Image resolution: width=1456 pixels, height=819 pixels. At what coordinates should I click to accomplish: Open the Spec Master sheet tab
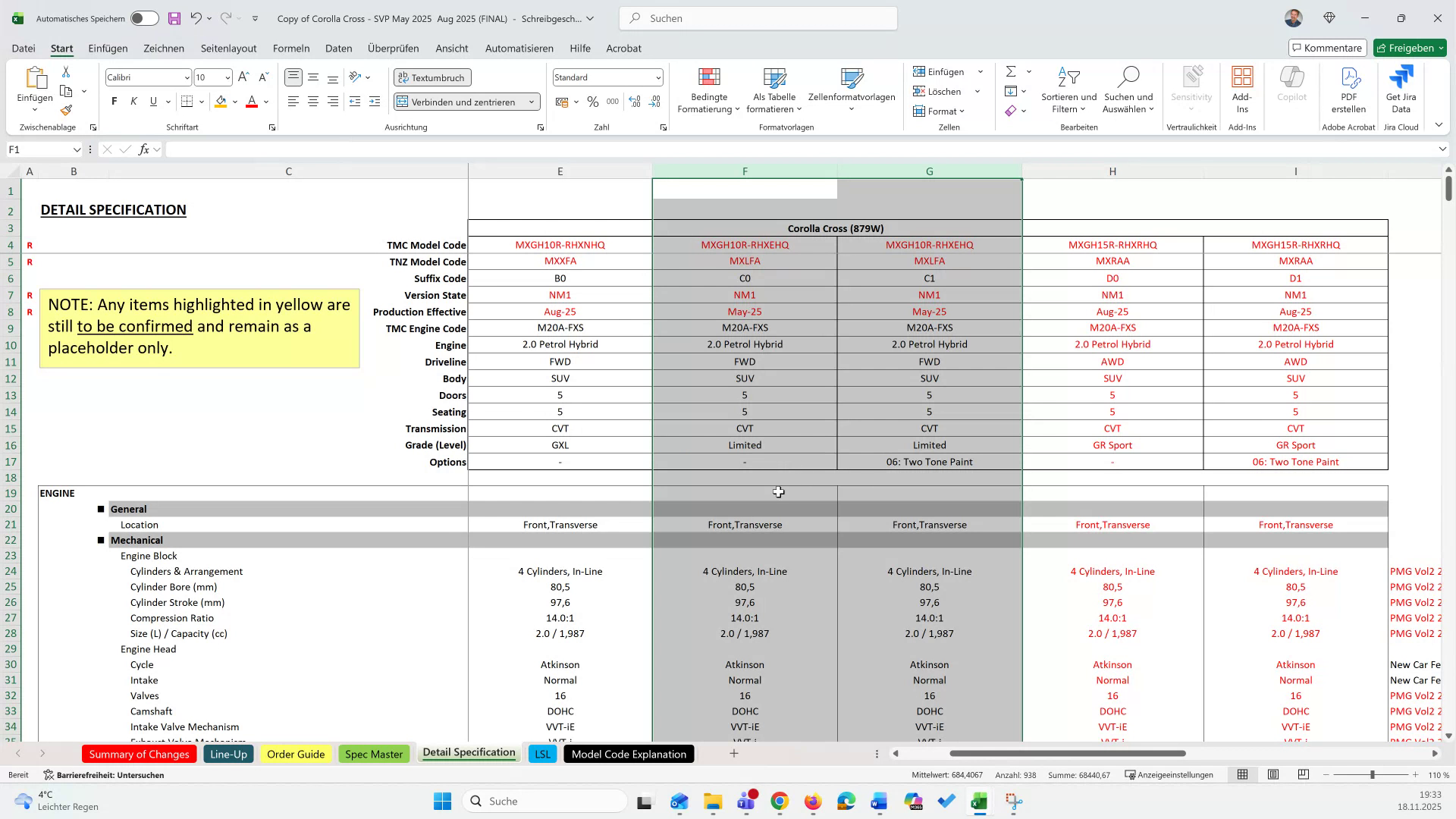click(x=374, y=754)
